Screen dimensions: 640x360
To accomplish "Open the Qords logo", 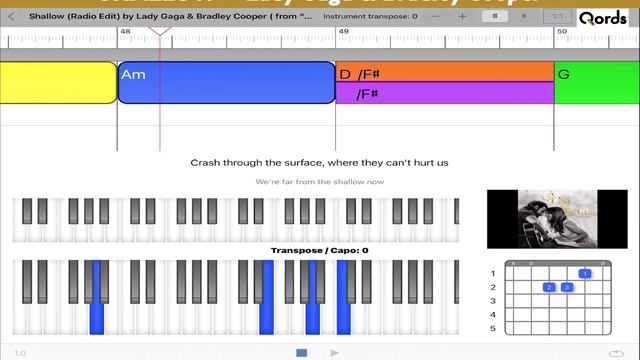I will click(x=602, y=18).
